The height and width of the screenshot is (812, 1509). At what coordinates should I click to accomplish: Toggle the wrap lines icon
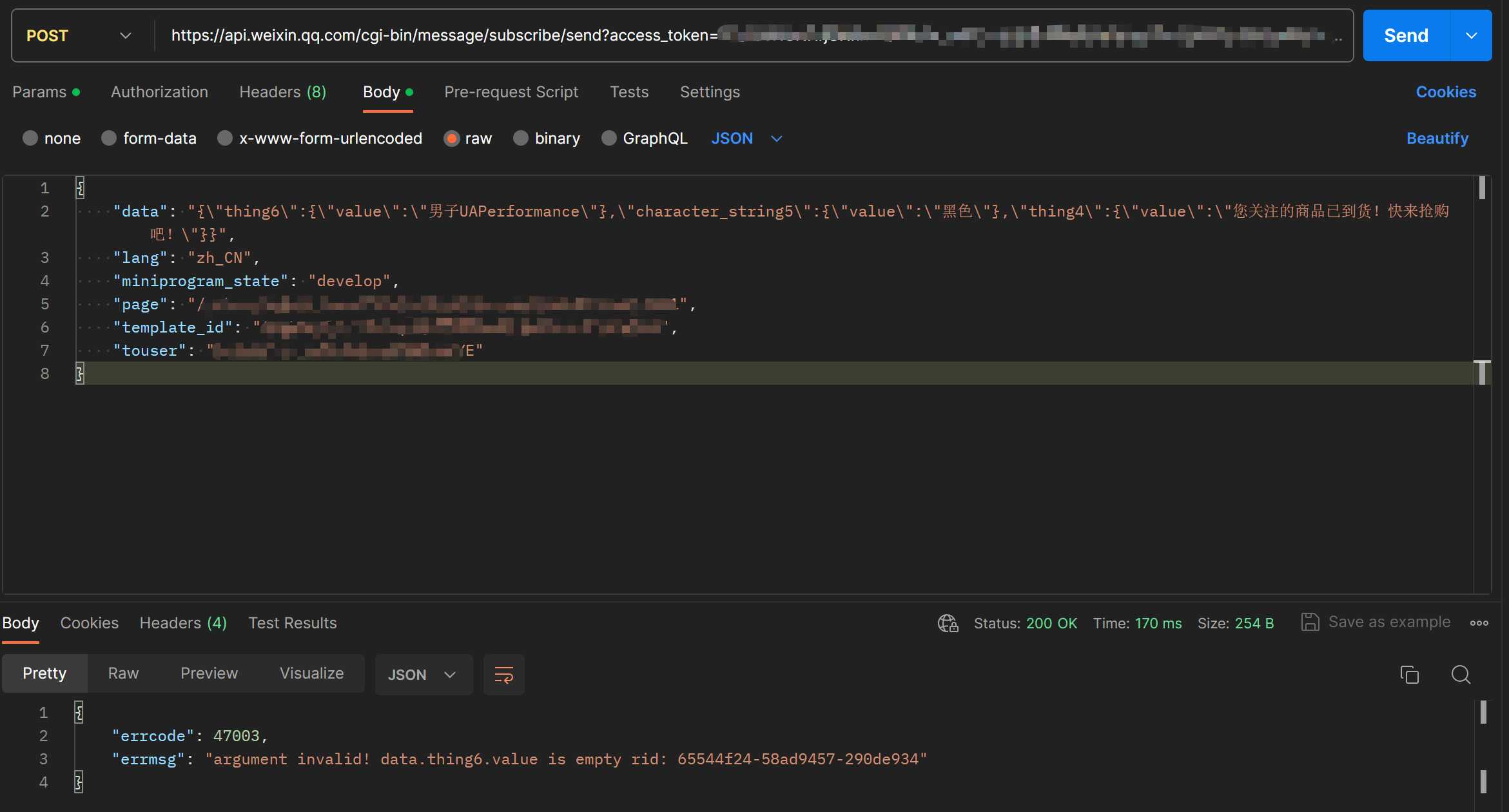(x=503, y=675)
